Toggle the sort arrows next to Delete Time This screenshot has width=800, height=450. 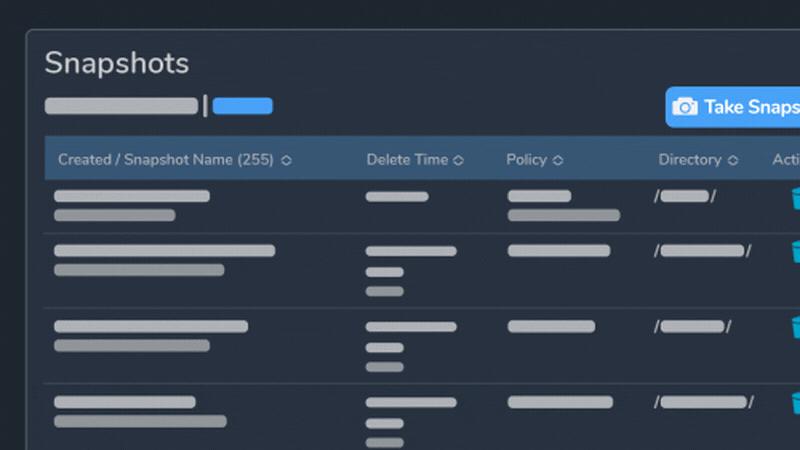[458, 160]
